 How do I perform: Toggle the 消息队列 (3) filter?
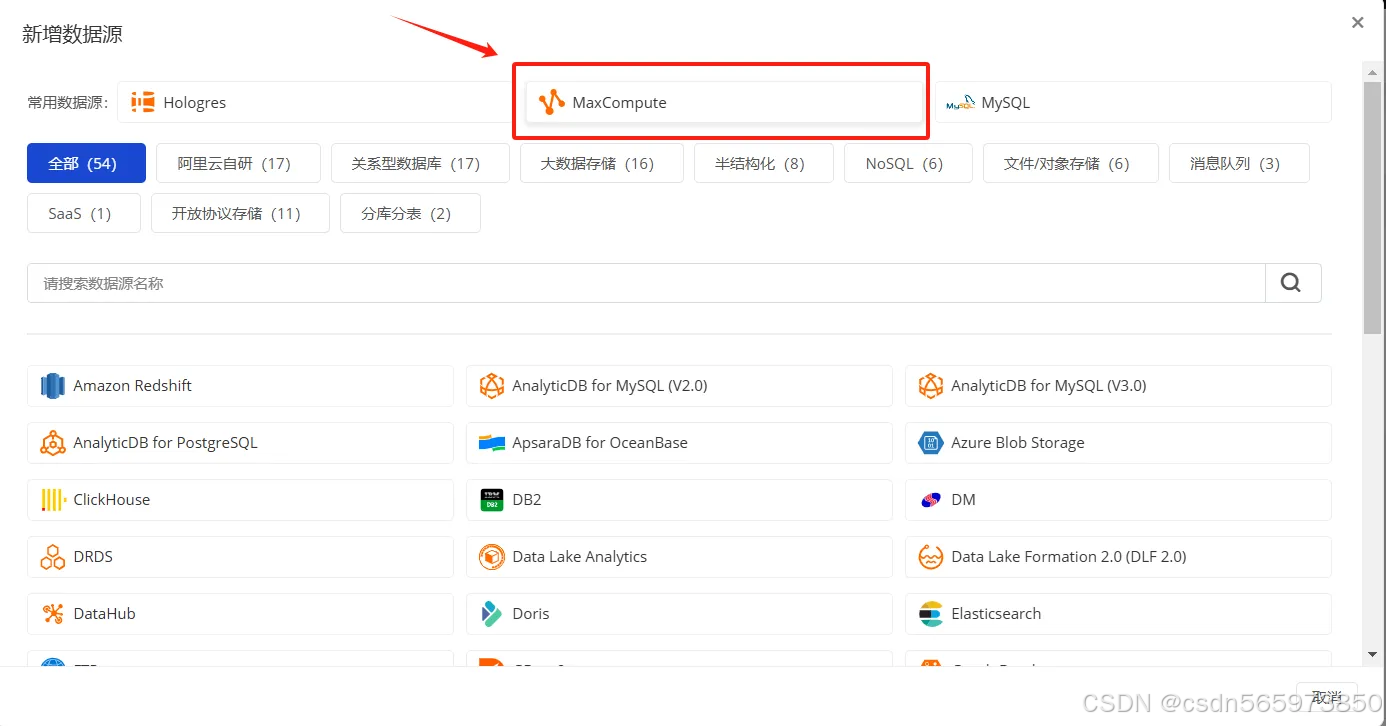pos(1239,162)
